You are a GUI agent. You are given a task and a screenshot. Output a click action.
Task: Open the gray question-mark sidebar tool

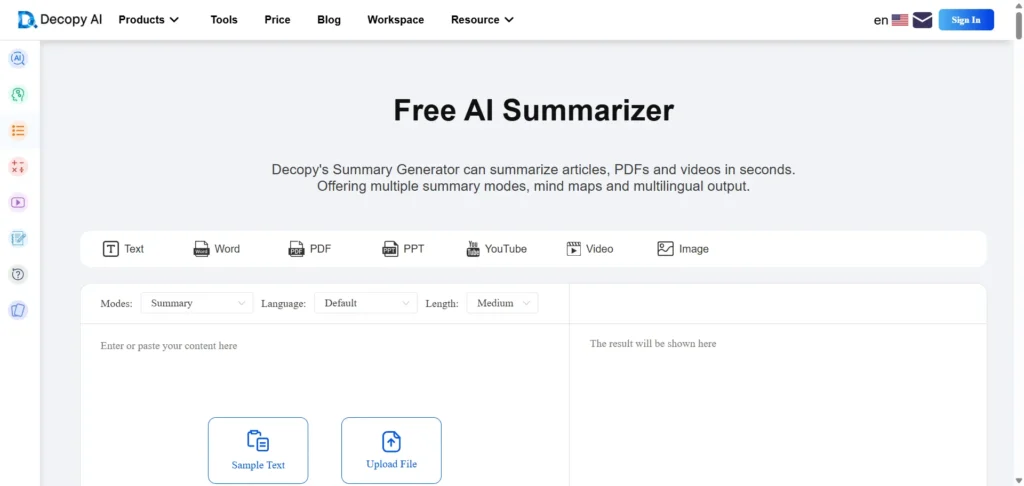click(x=18, y=274)
